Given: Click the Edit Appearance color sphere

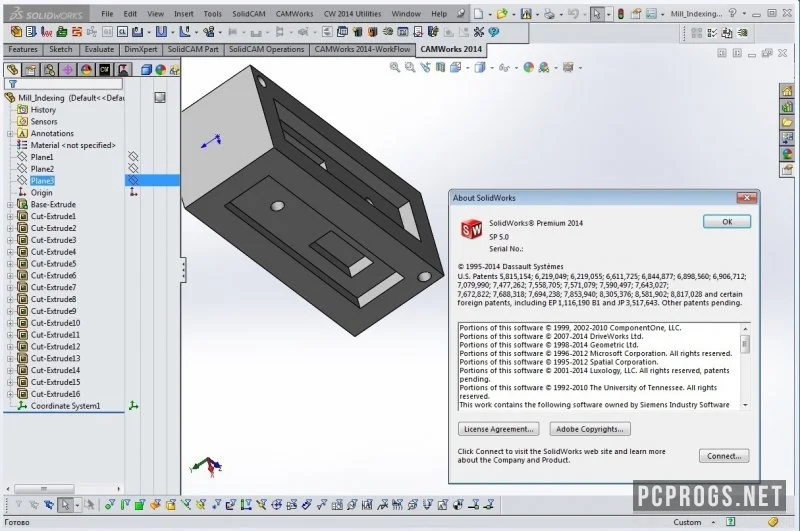Looking at the screenshot, I should [529, 67].
